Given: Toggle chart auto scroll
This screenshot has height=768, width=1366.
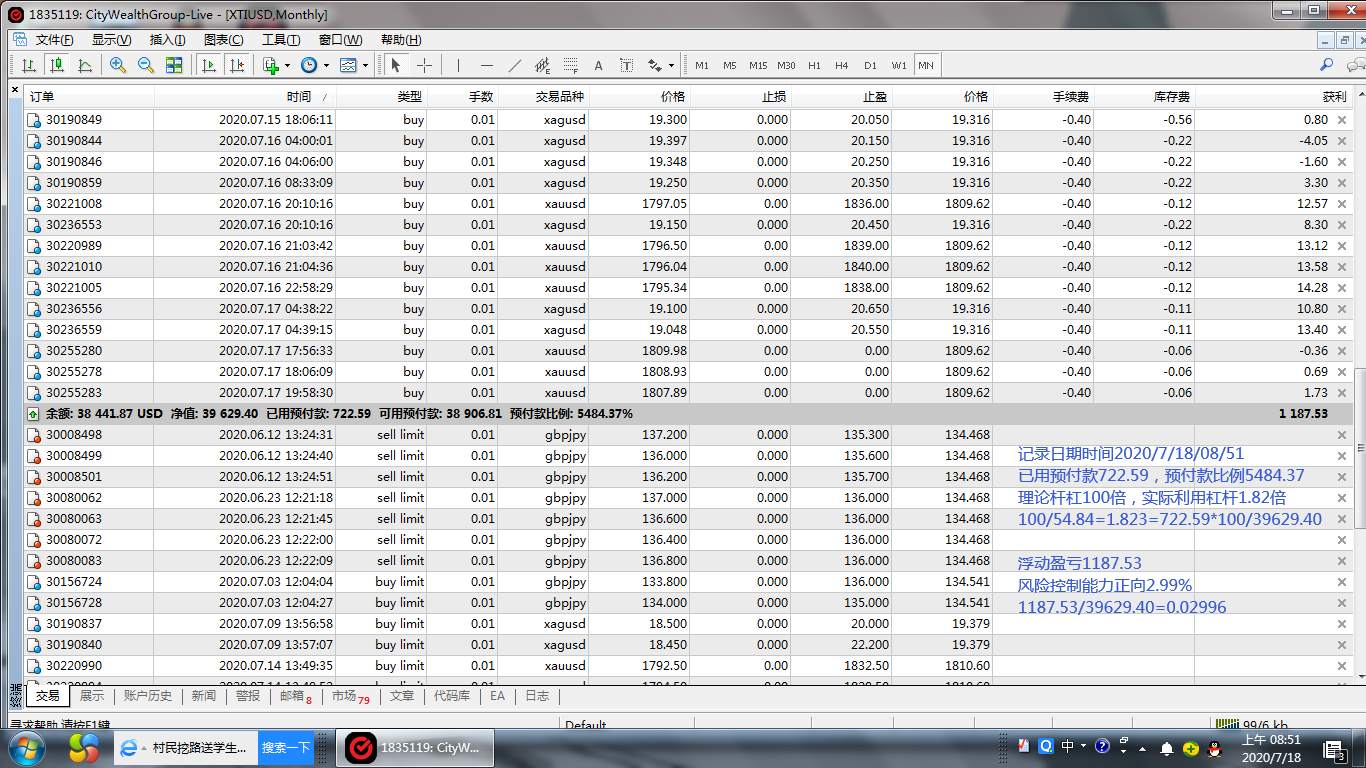Looking at the screenshot, I should click(209, 65).
